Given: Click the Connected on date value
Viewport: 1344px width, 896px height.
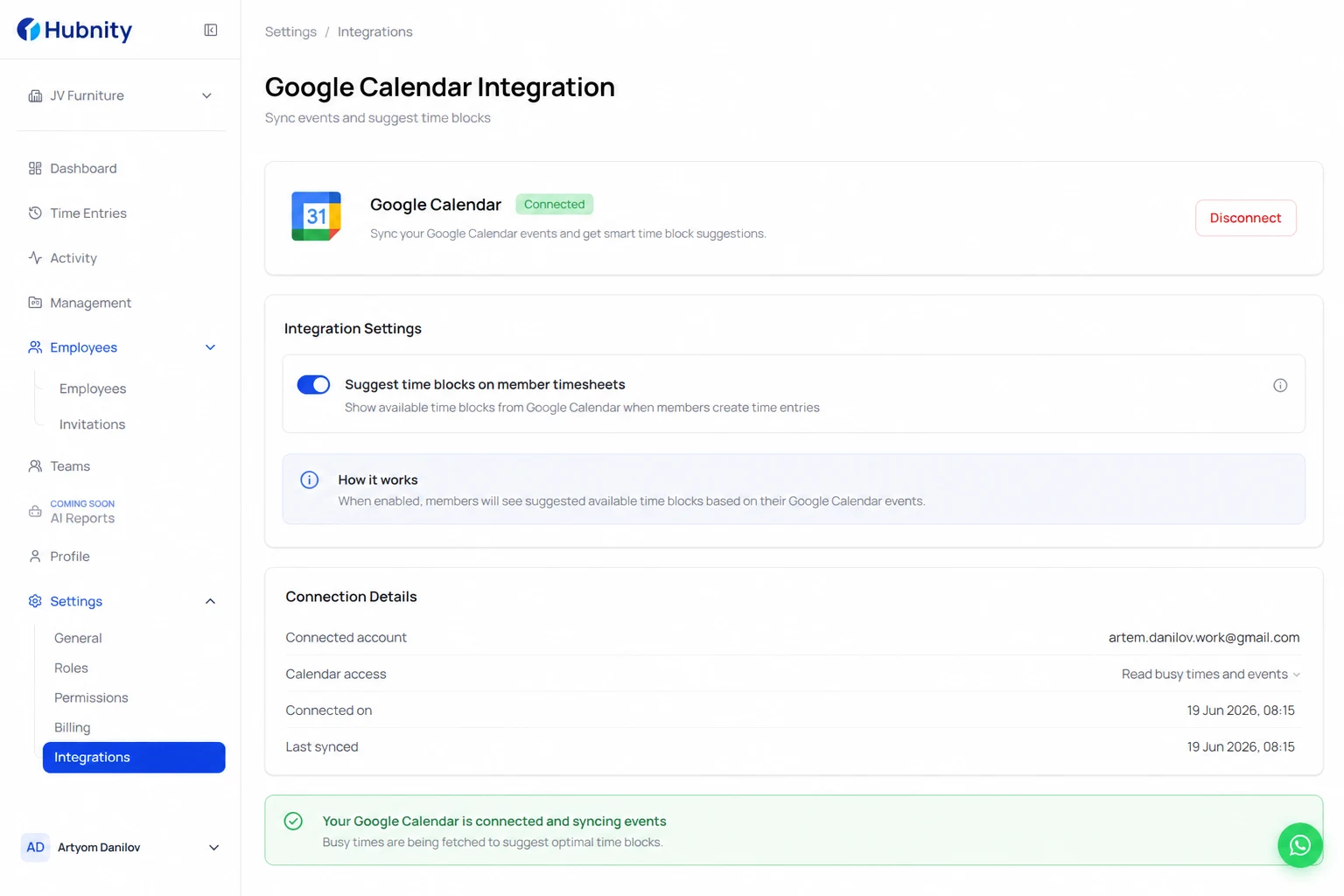Looking at the screenshot, I should pyautogui.click(x=1241, y=710).
